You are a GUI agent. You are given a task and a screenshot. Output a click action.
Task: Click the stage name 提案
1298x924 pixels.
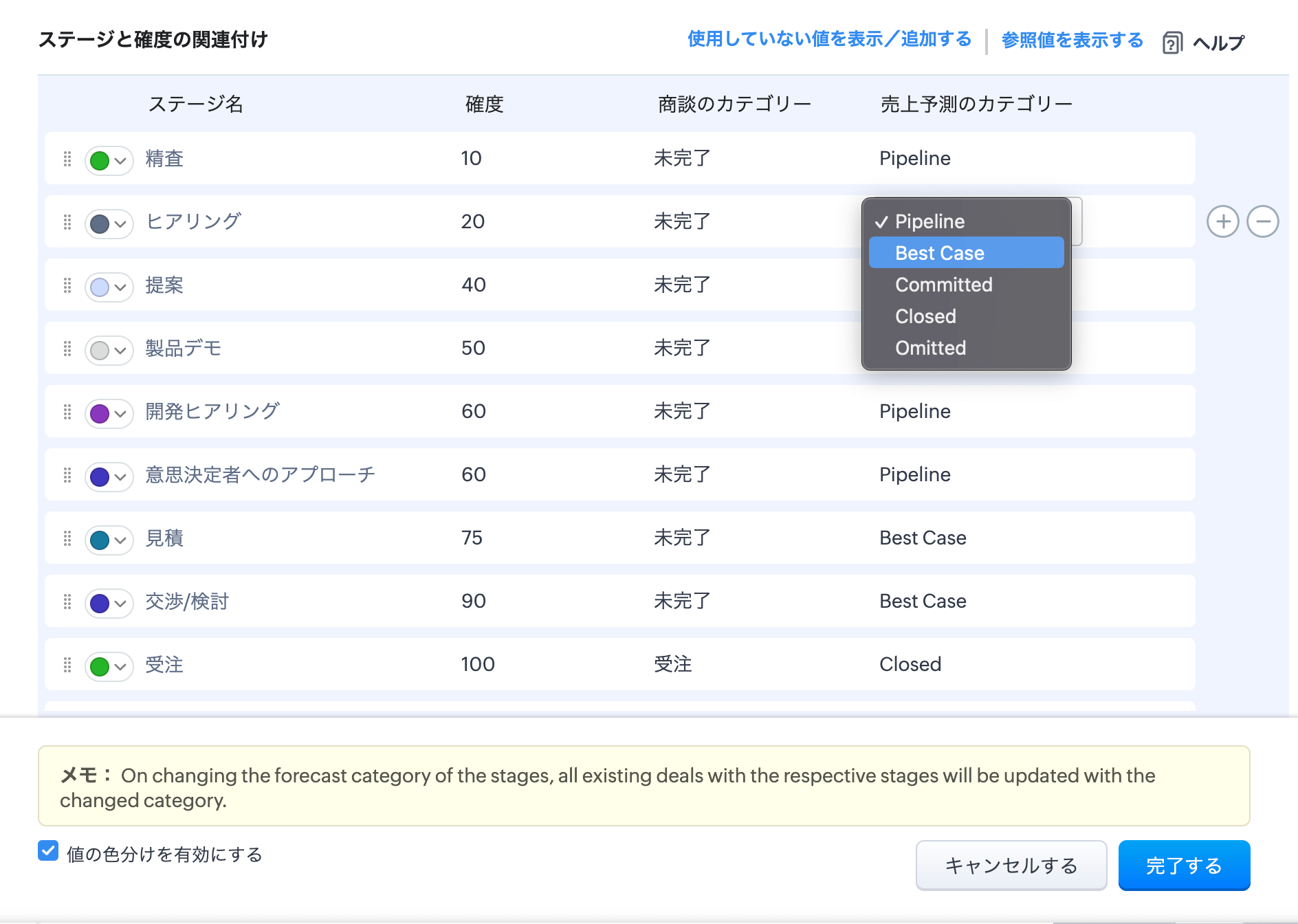point(164,285)
